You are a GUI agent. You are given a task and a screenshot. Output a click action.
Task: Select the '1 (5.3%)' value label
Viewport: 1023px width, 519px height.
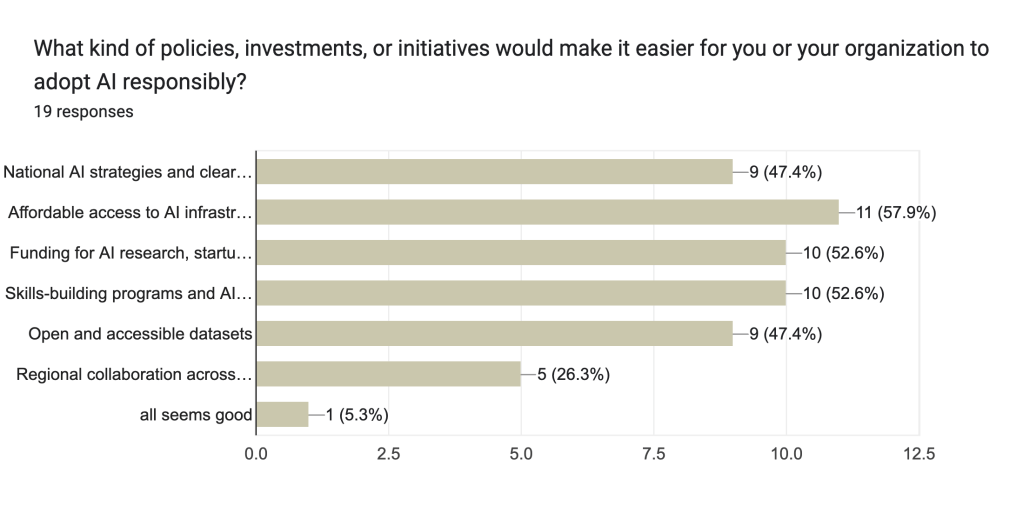click(x=356, y=415)
